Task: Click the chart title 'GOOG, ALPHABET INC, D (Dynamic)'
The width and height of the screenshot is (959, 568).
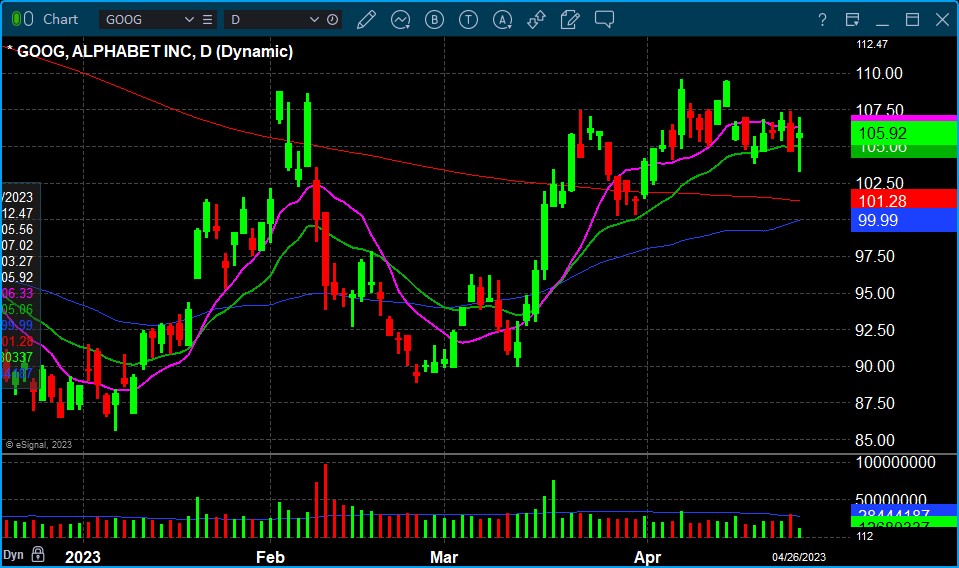Action: 155,51
